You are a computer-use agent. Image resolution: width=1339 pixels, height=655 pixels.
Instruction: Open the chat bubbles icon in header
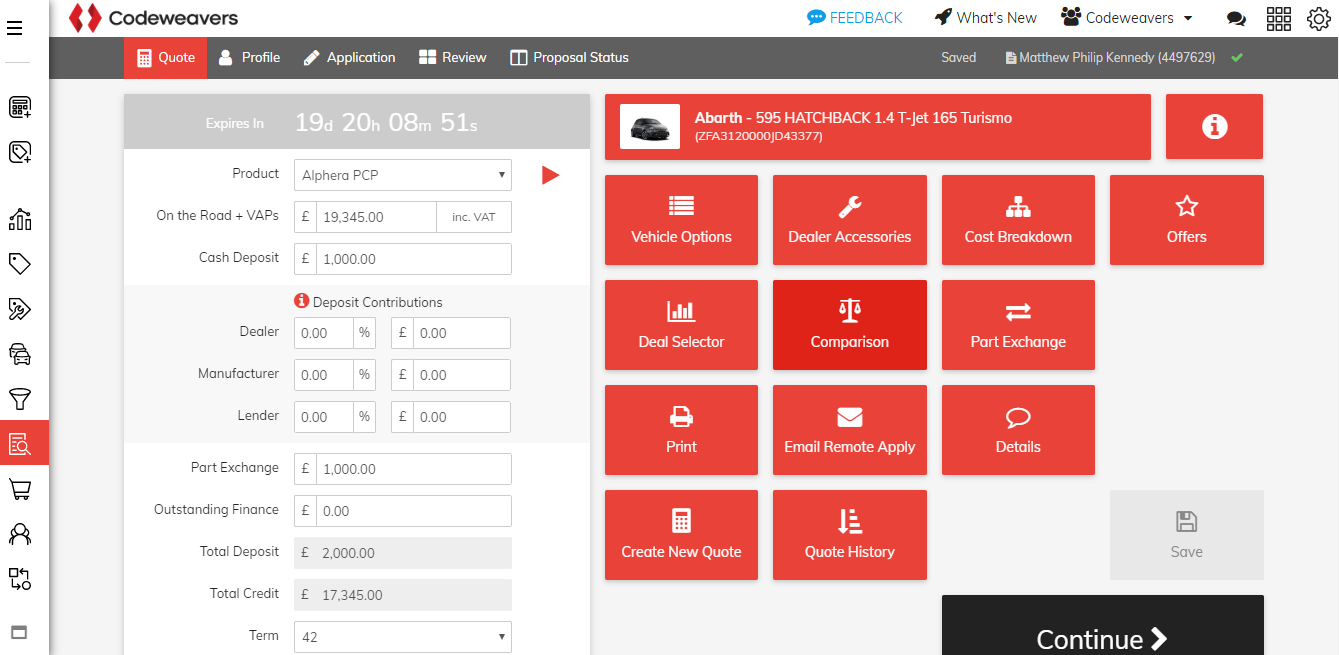(1236, 18)
